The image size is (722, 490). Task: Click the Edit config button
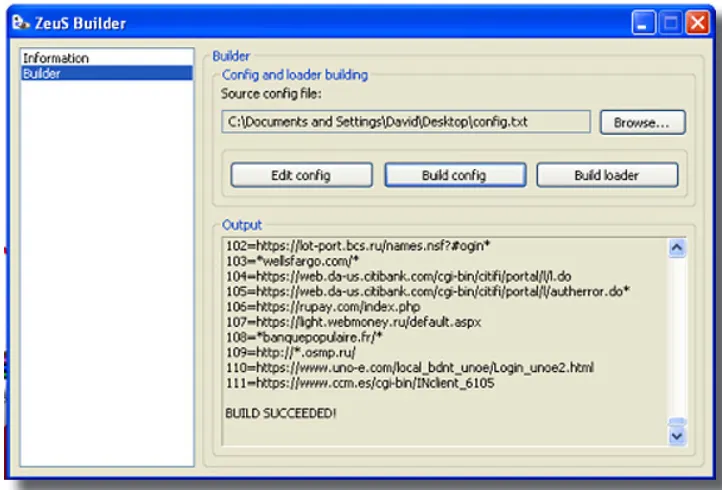click(302, 175)
